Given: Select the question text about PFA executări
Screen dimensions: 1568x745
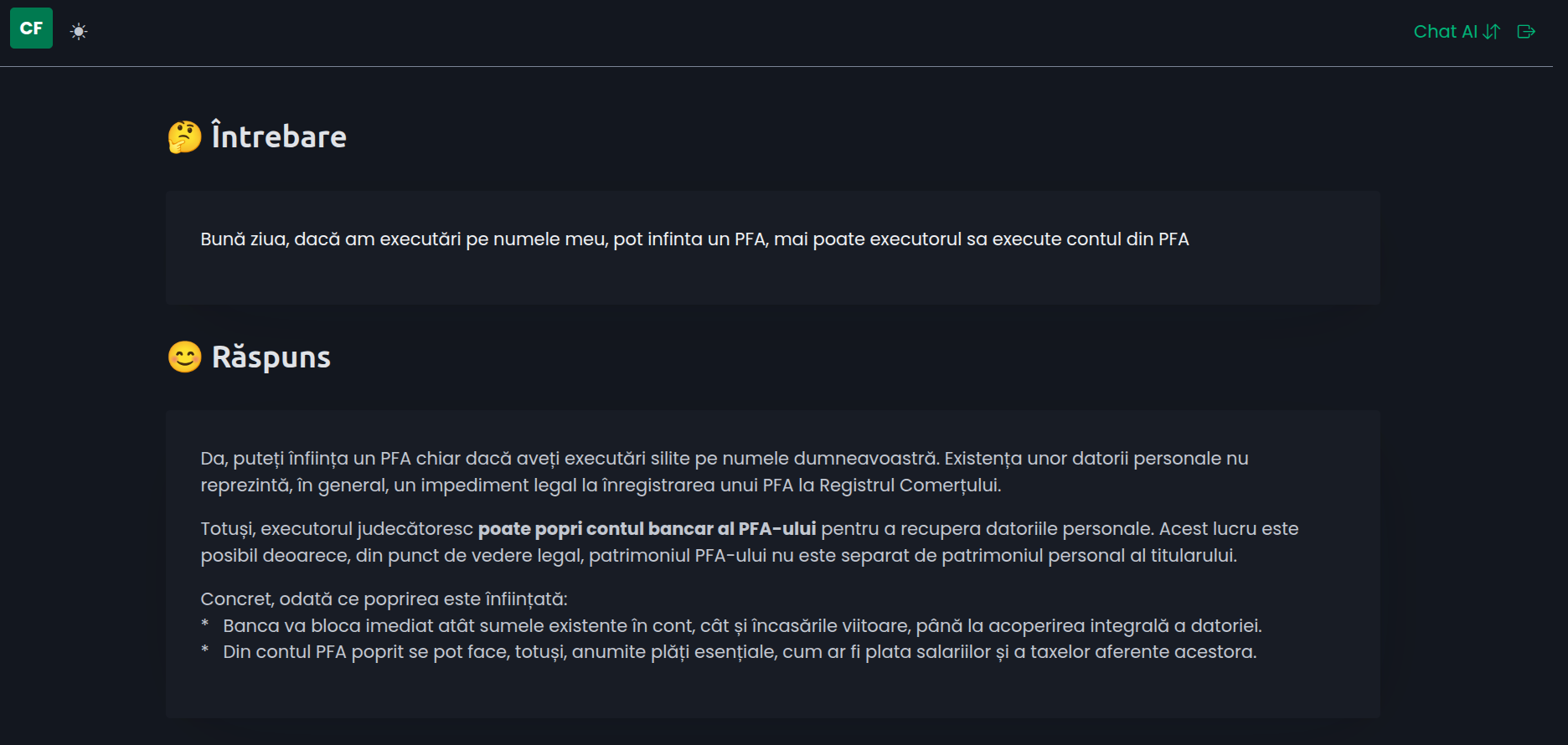Looking at the screenshot, I should pos(694,239).
